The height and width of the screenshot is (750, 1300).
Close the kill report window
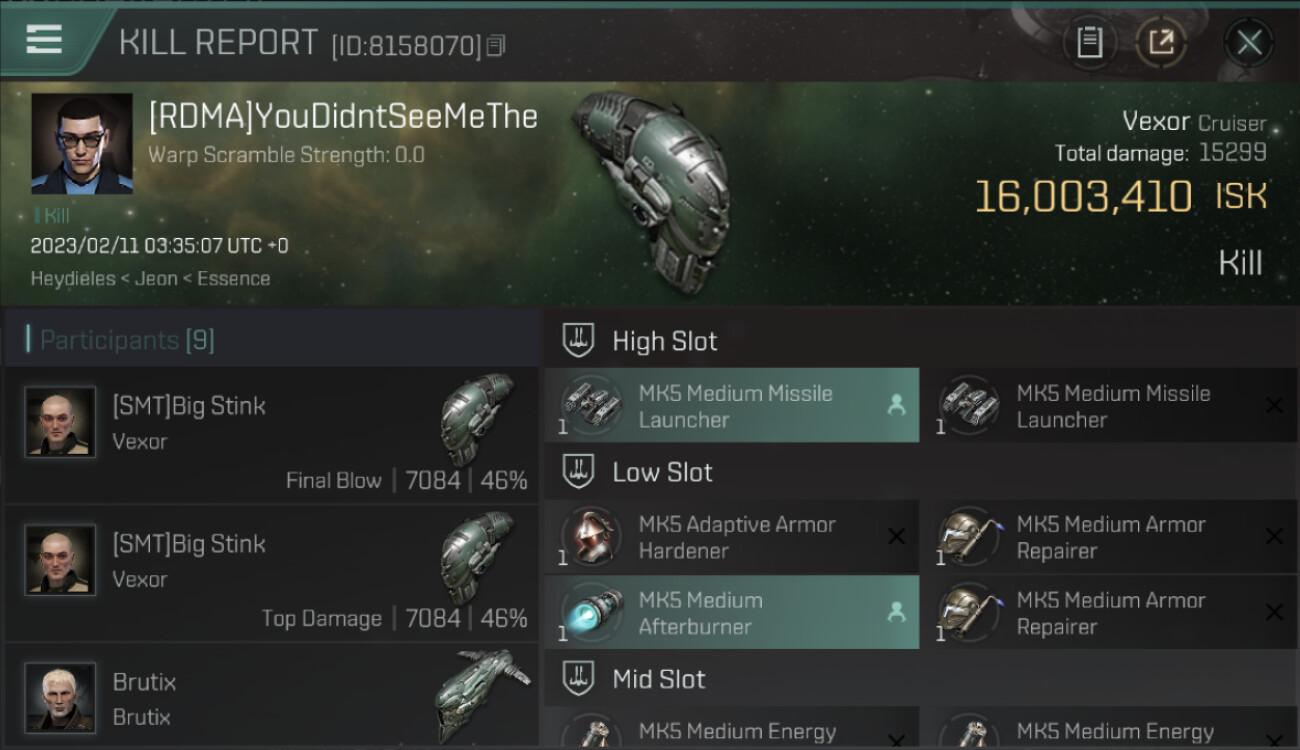[x=1249, y=42]
